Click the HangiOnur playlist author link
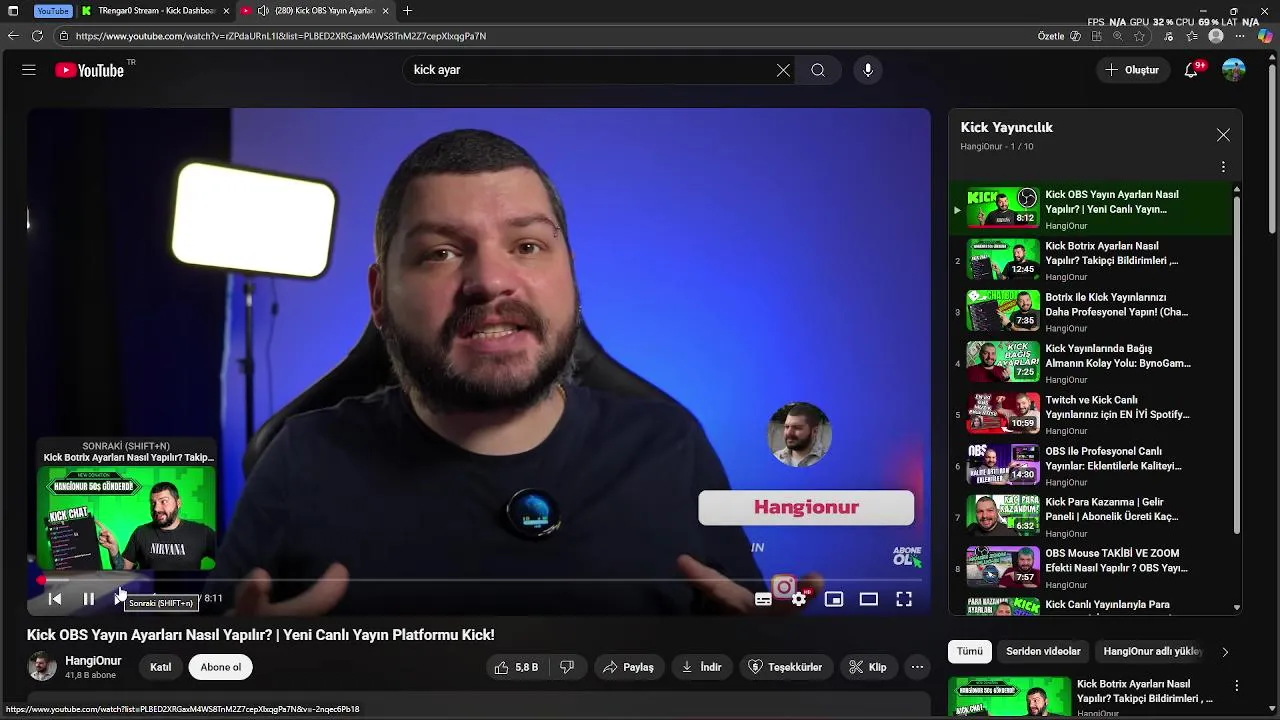The image size is (1280, 720). [981, 147]
